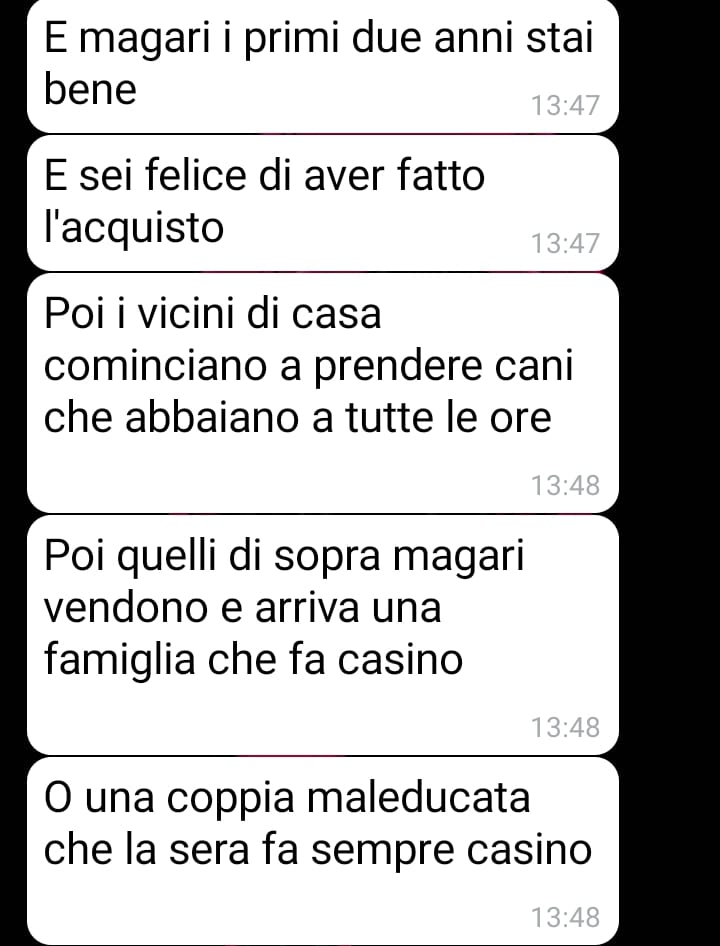
Task: Click the black area right of the chat bubbles
Action: (x=670, y=473)
